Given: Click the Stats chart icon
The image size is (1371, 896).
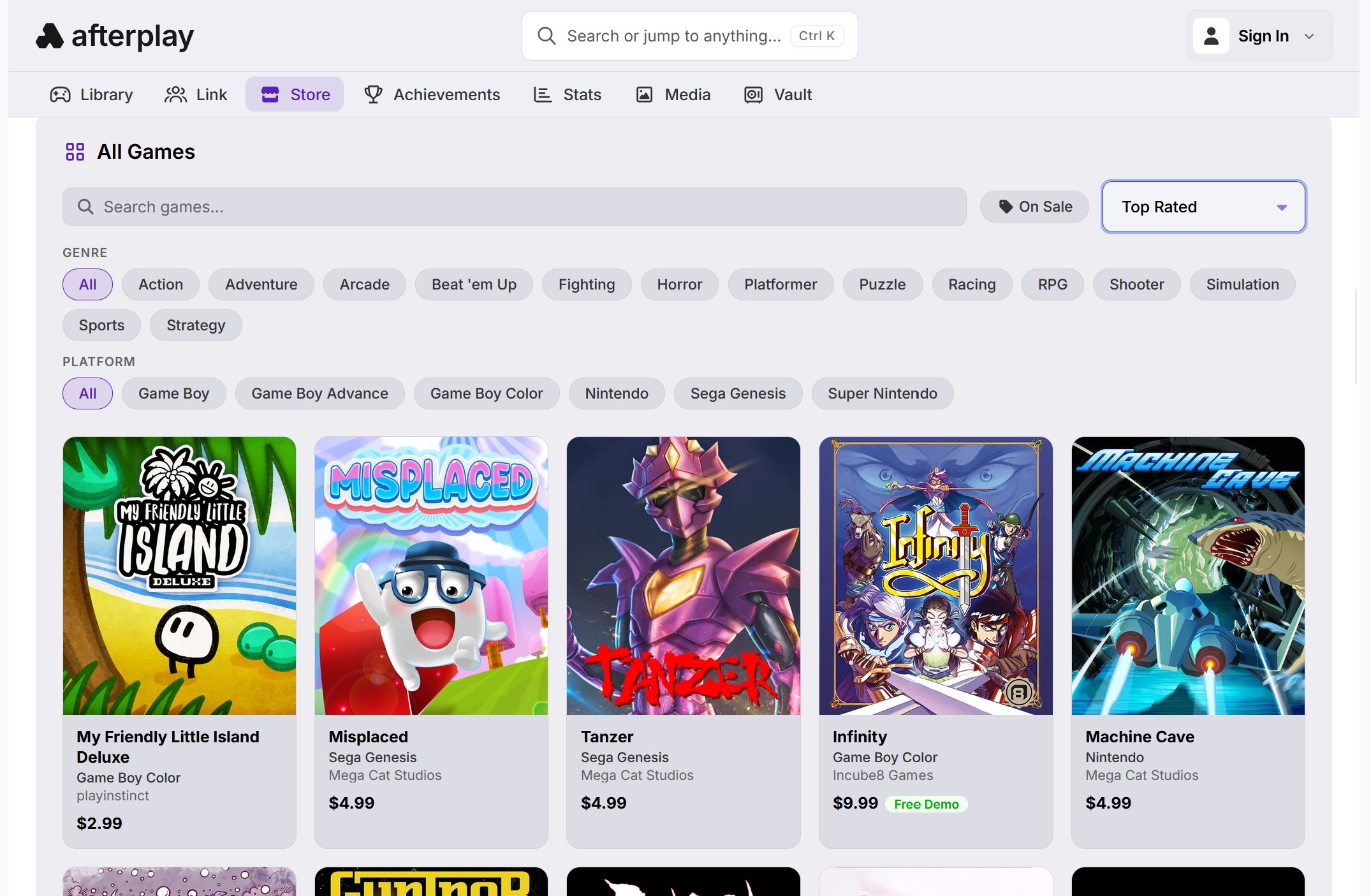Looking at the screenshot, I should pyautogui.click(x=543, y=94).
